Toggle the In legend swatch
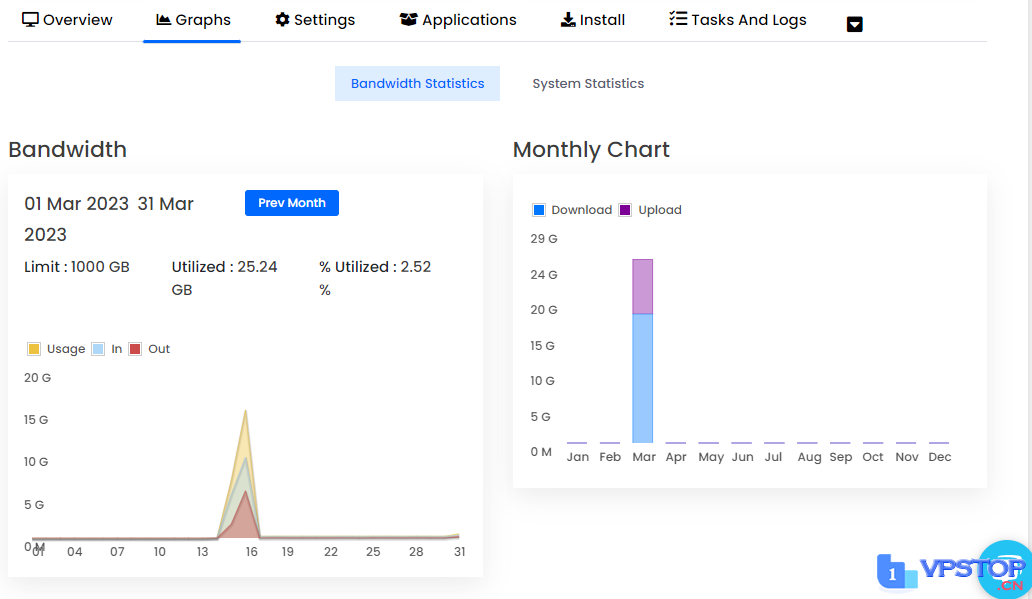This screenshot has height=599, width=1032. [x=98, y=349]
